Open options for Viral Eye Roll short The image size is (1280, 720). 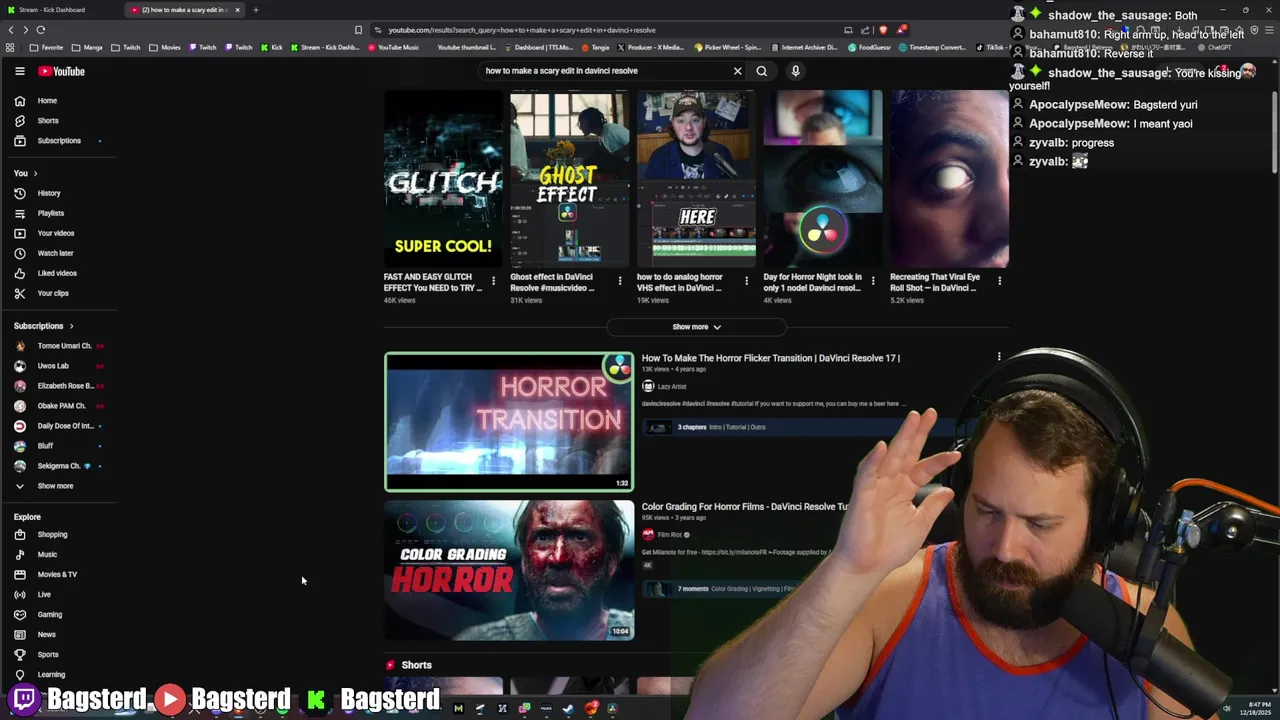pos(999,281)
